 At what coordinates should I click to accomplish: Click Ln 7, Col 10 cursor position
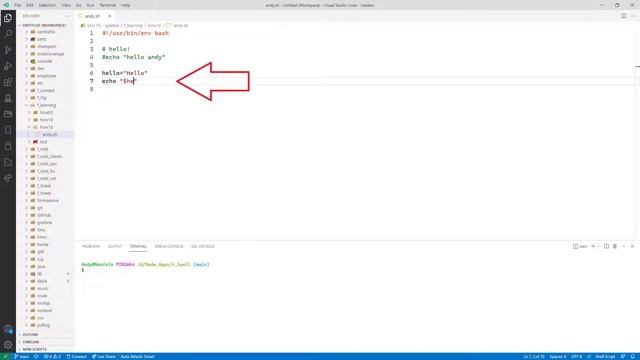534,357
